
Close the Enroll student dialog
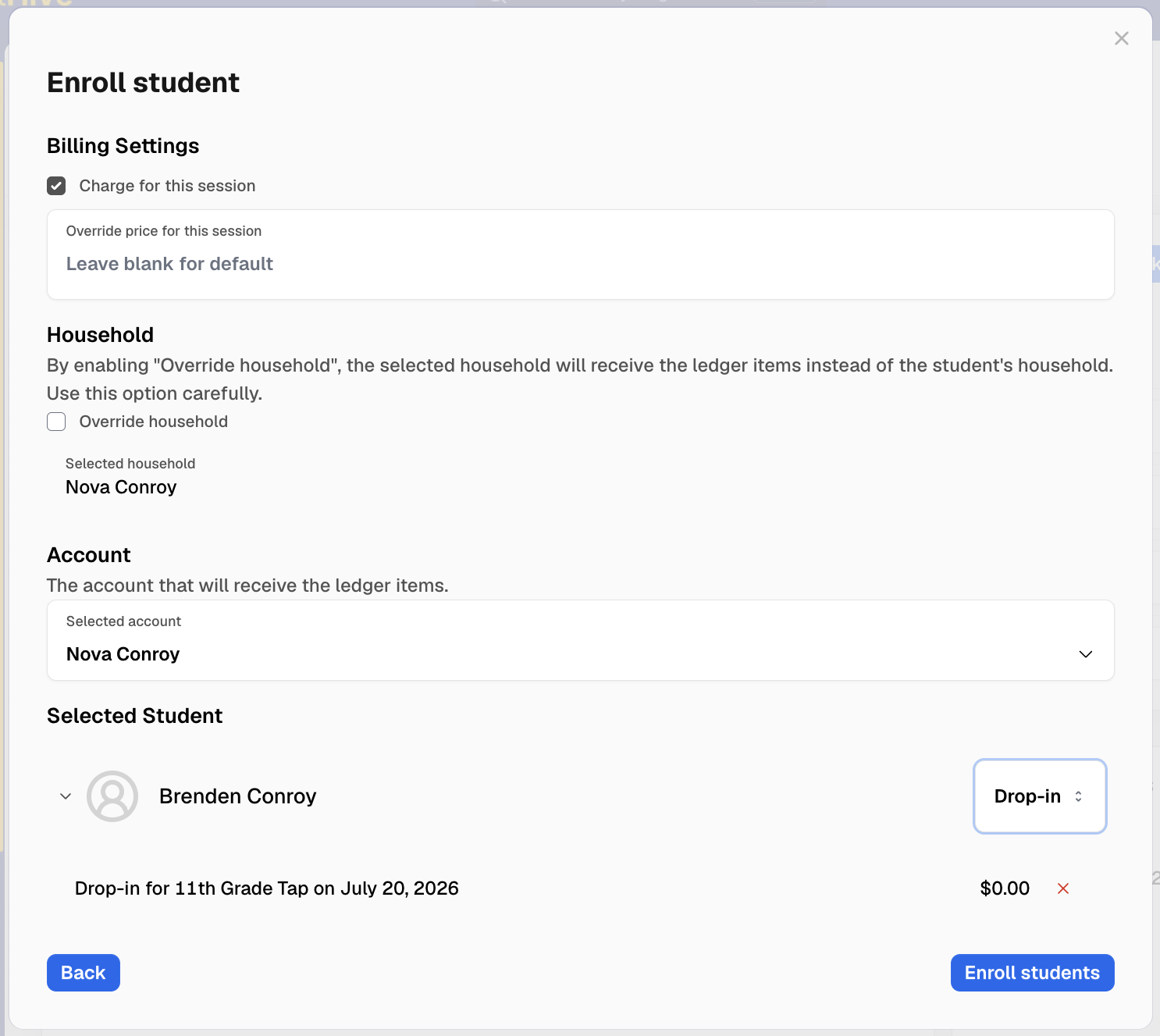1122,38
